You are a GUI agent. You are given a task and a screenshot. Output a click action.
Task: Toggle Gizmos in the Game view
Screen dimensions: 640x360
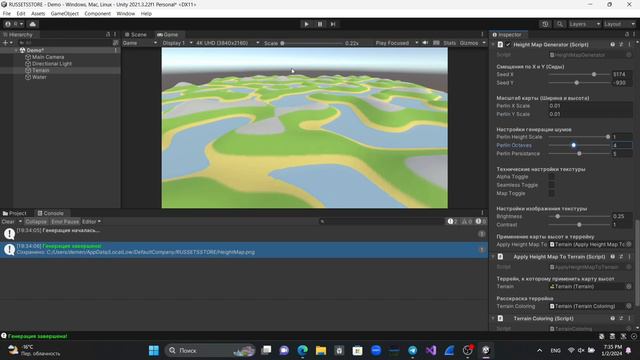pos(469,43)
